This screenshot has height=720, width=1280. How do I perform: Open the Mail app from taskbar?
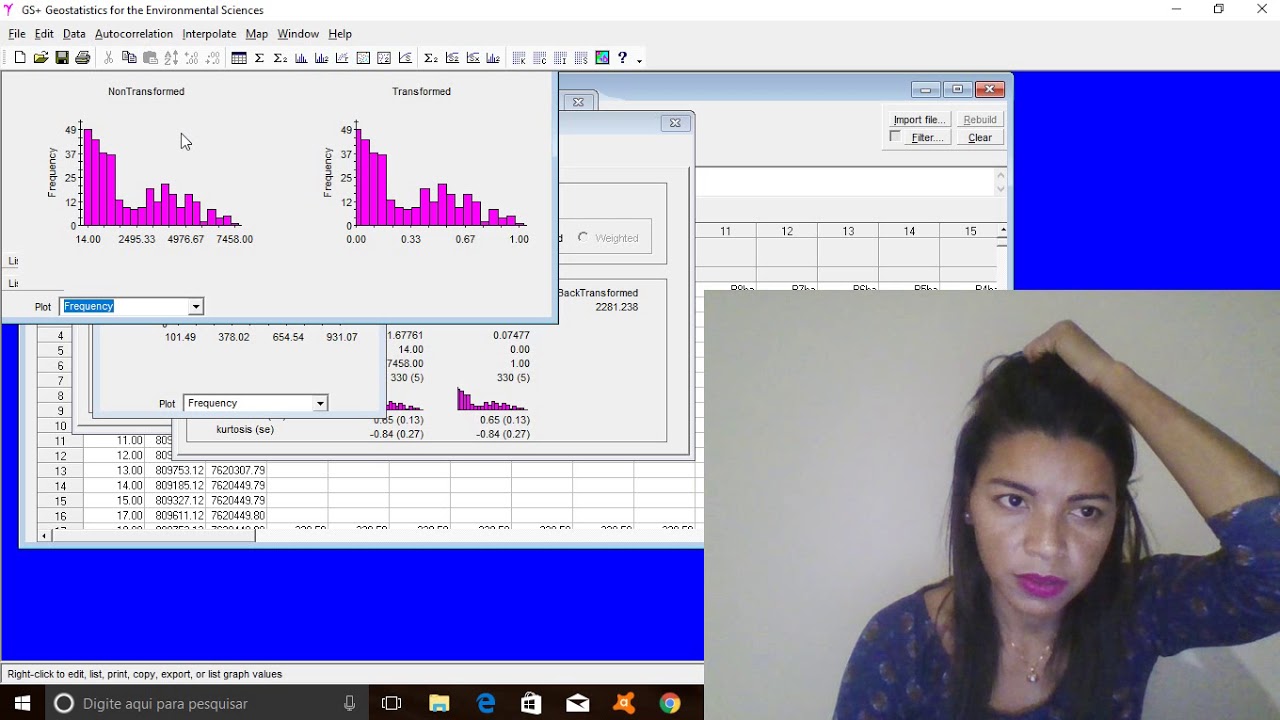[x=578, y=703]
